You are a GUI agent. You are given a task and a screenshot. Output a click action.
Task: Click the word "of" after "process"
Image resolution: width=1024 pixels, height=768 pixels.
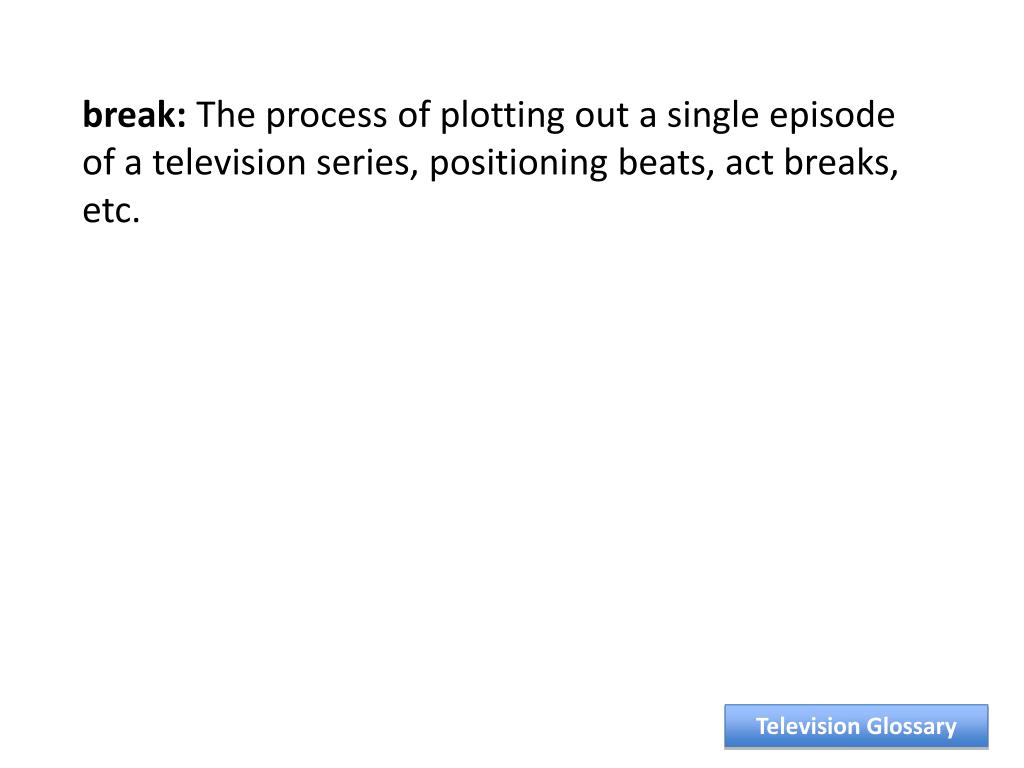tap(414, 115)
